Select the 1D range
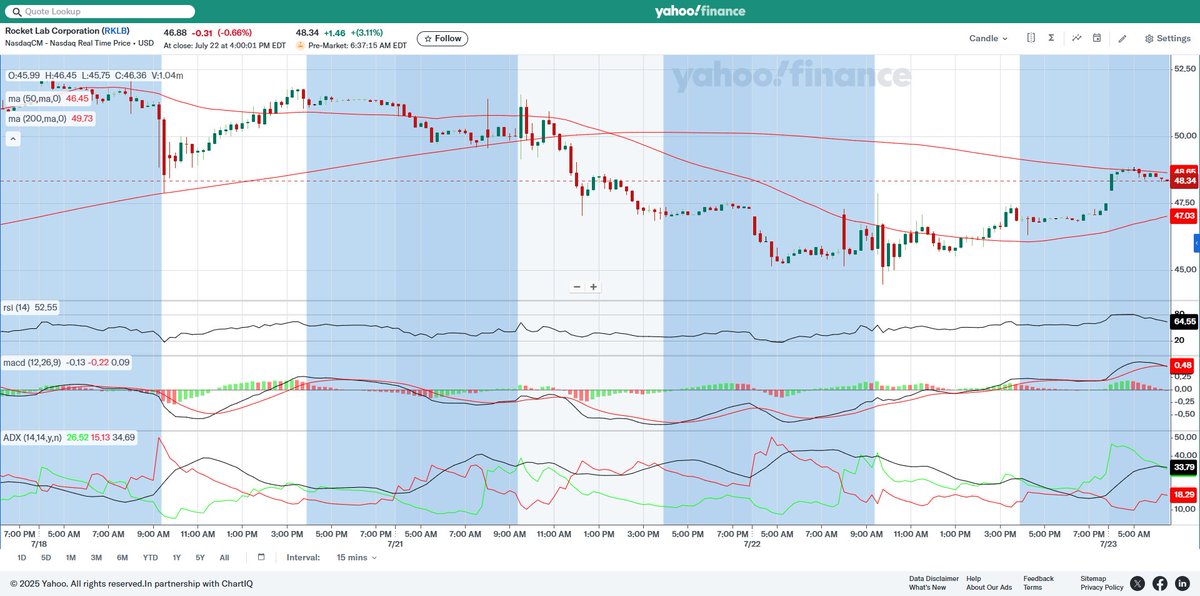The width and height of the screenshot is (1200, 596). tap(22, 557)
